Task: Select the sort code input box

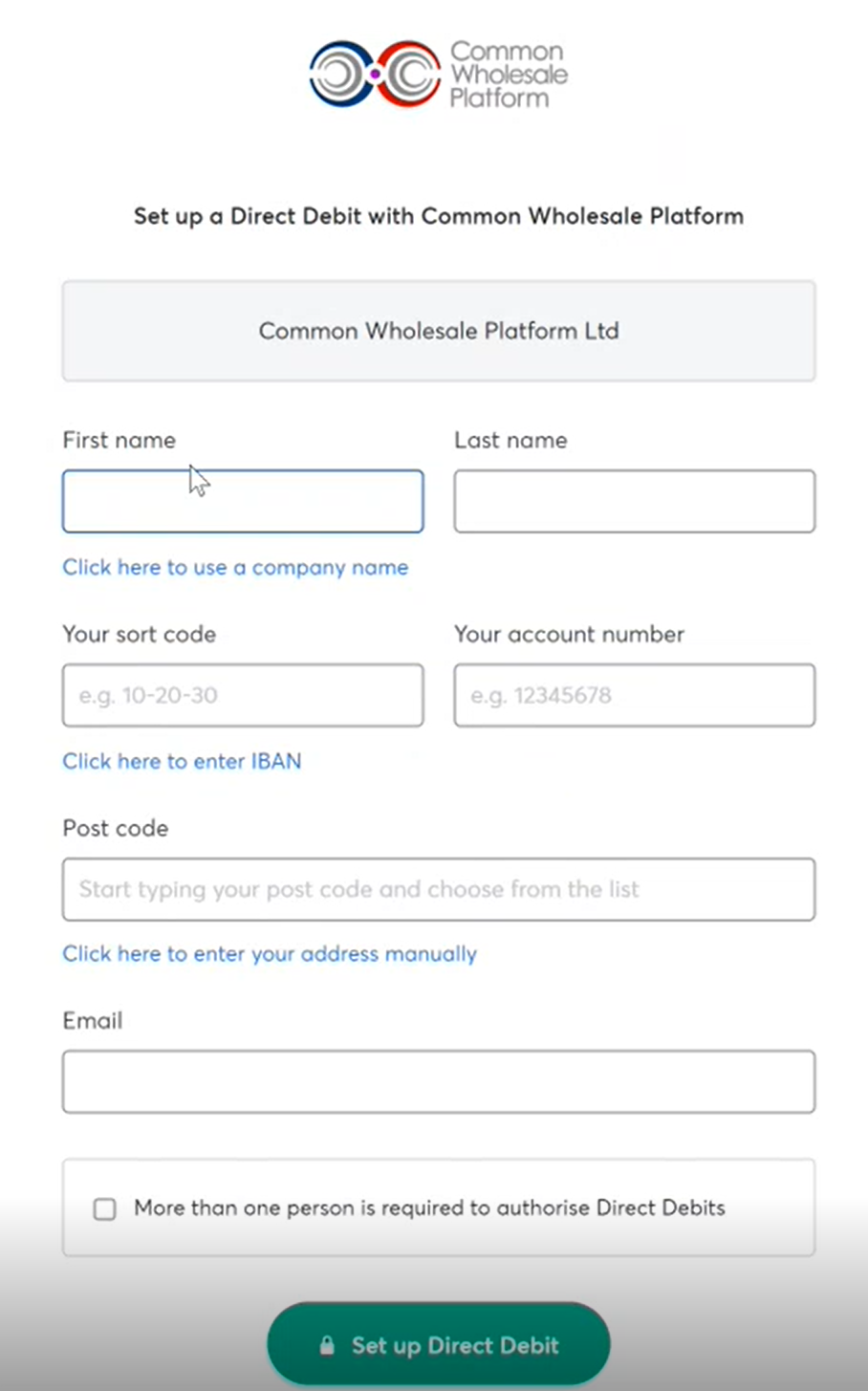Action: pyautogui.click(x=243, y=696)
